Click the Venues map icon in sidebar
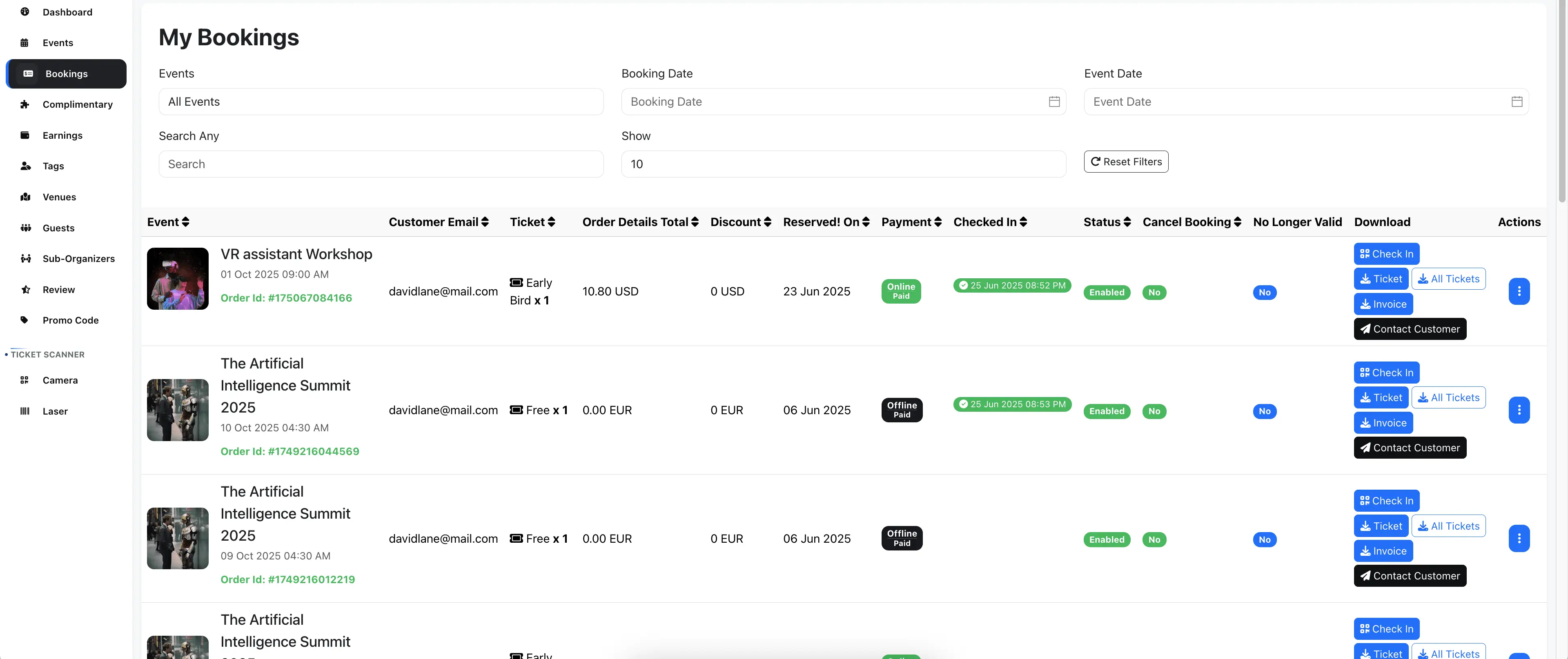 pos(26,197)
